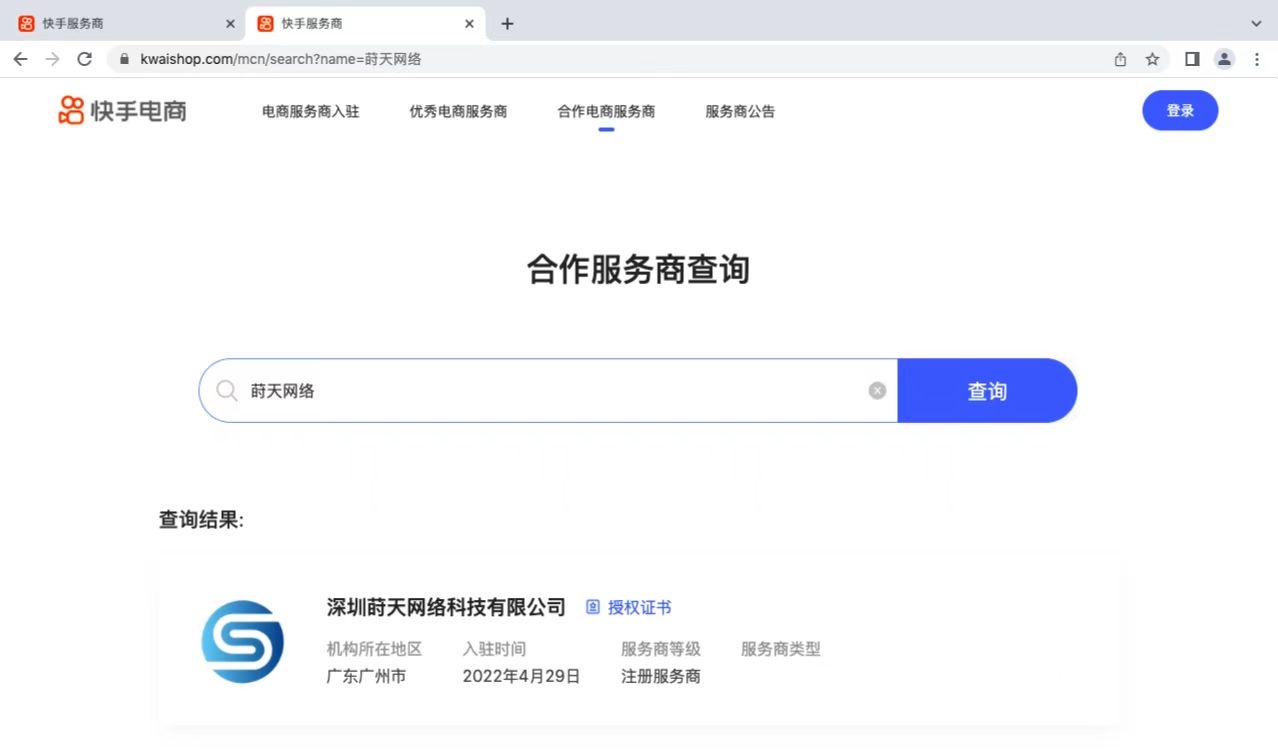
Task: Open 服务商公告 navigation item
Action: click(x=740, y=111)
